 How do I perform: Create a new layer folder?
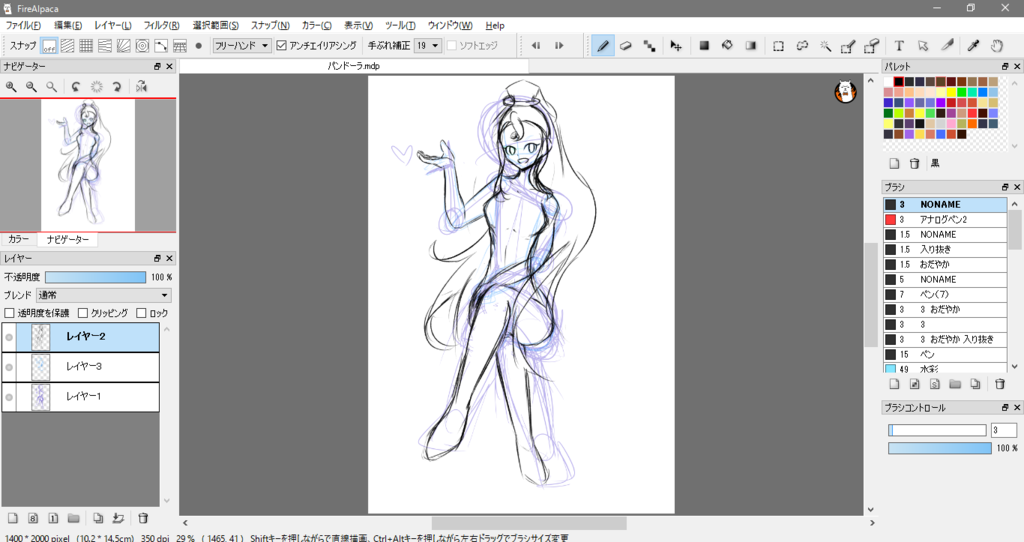click(x=74, y=518)
